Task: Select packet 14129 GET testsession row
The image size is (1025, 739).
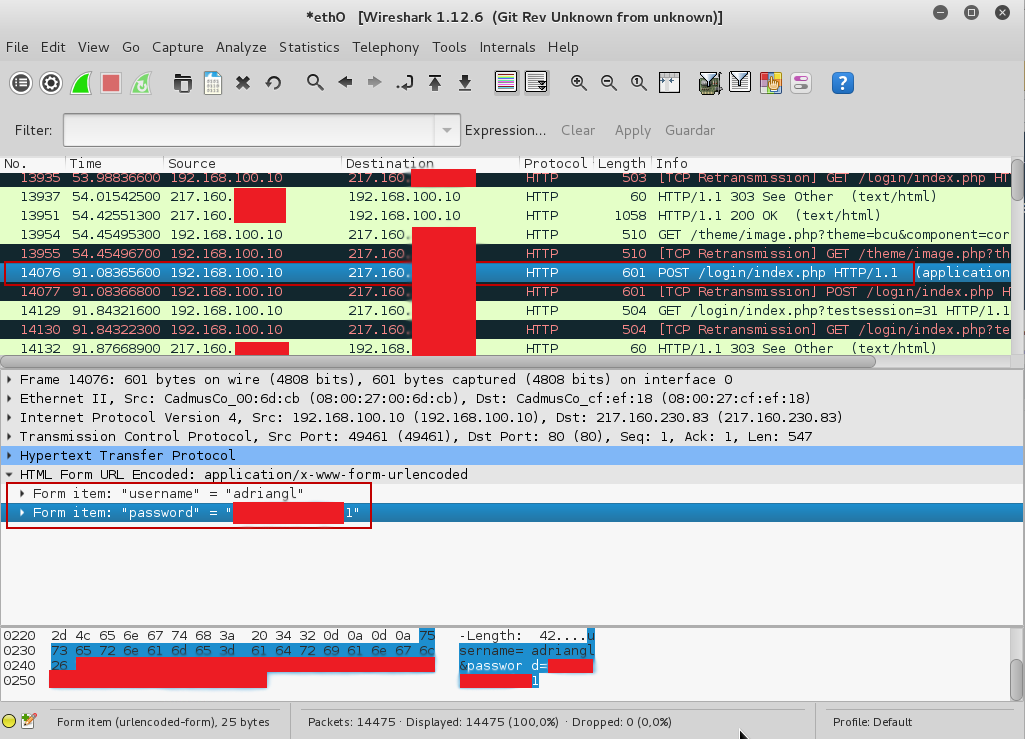Action: click(x=505, y=311)
